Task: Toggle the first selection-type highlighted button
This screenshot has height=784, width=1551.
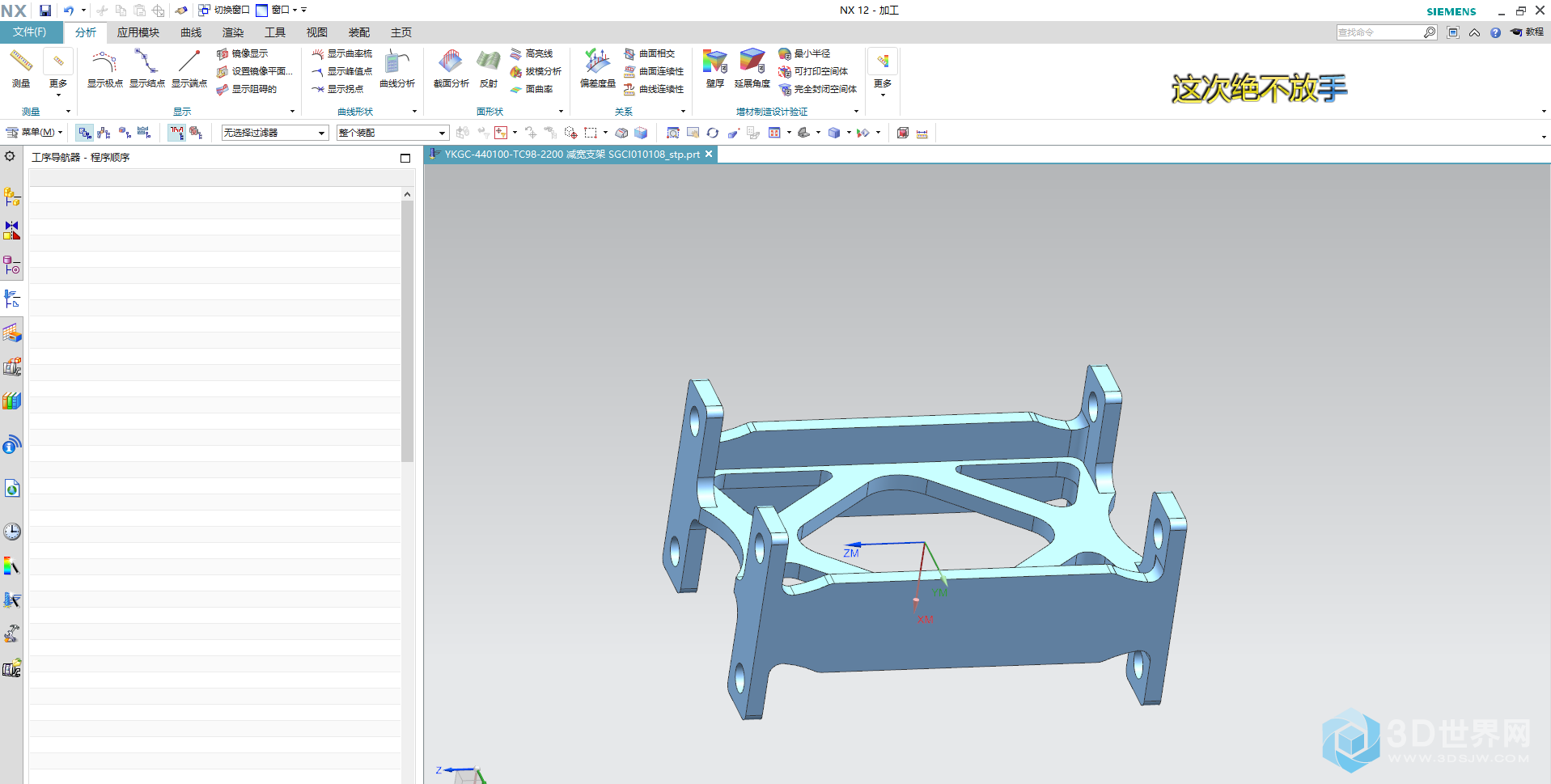Action: [84, 133]
